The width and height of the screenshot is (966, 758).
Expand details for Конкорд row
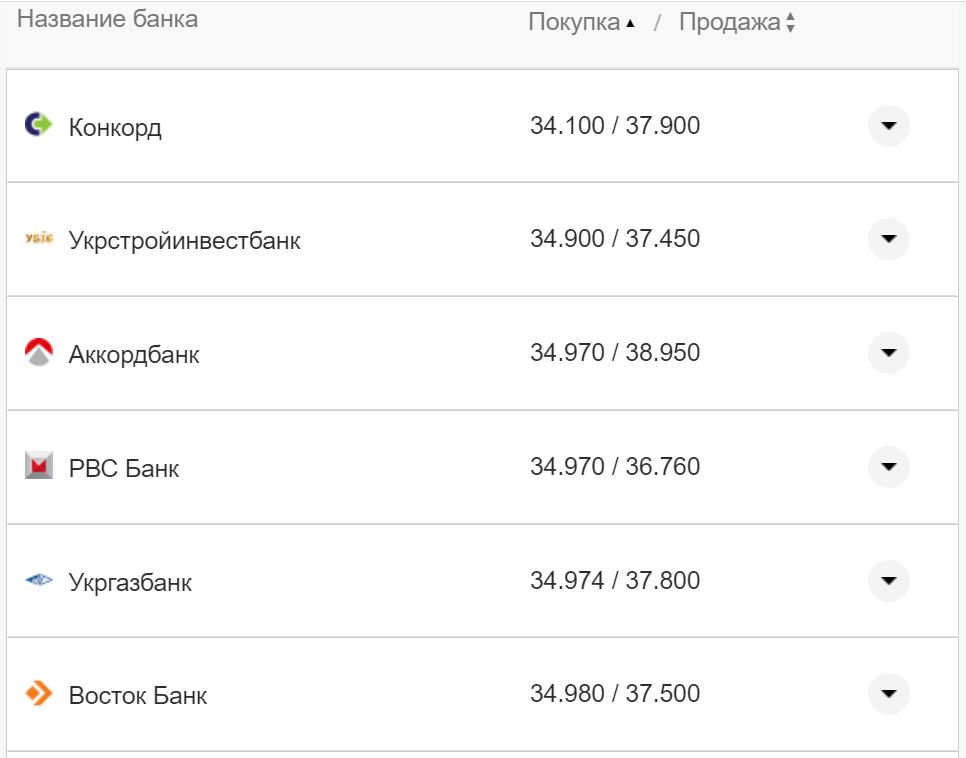[888, 126]
